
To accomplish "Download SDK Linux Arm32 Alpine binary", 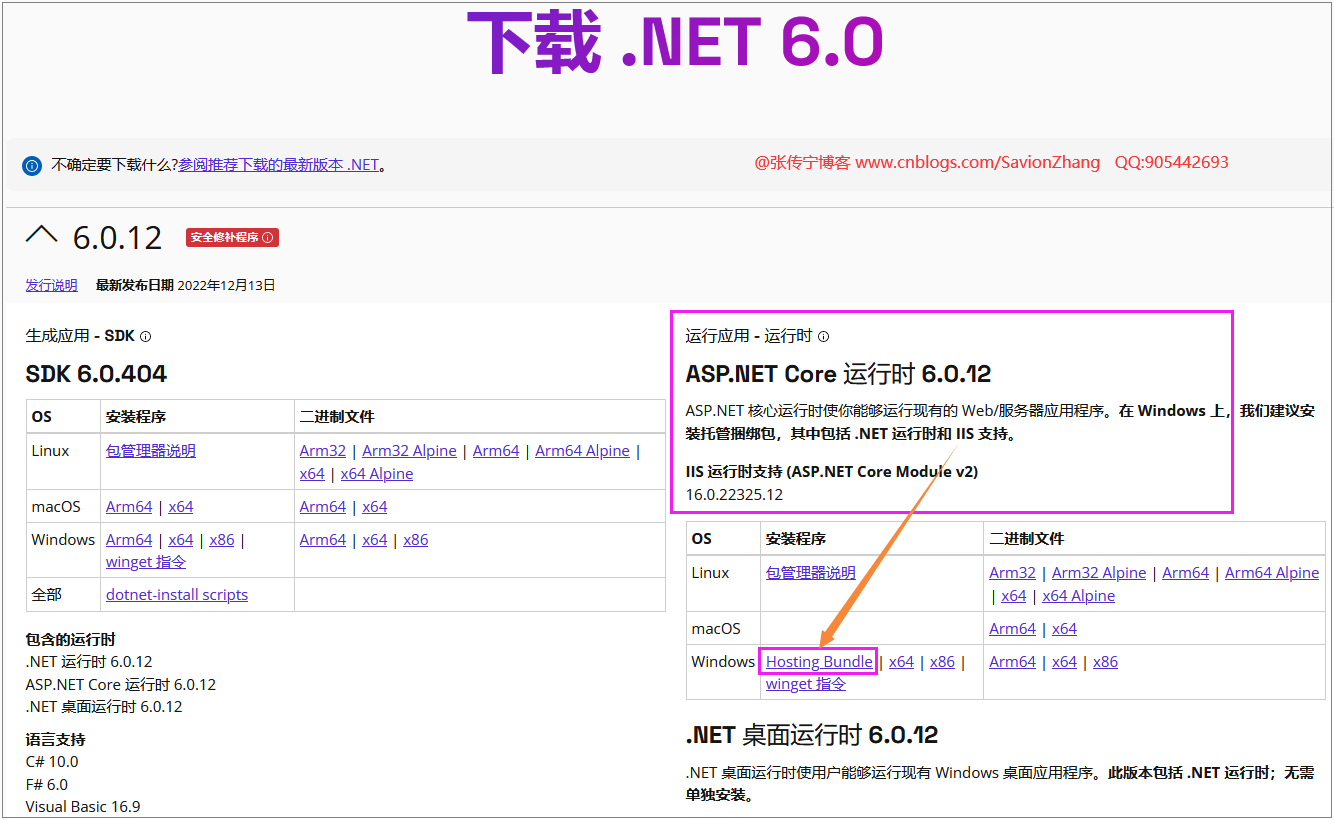I will click(409, 451).
